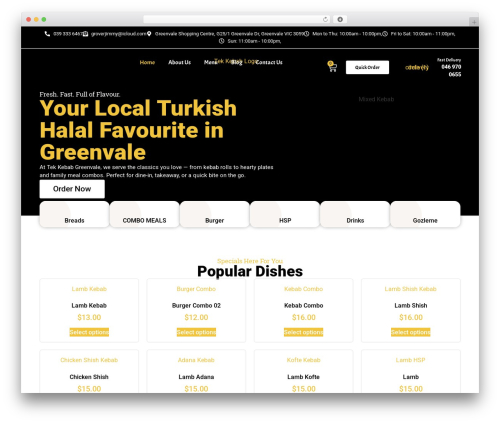This screenshot has height=423, width=500.
Task: Click the $13.00 price
Action: click(89, 317)
